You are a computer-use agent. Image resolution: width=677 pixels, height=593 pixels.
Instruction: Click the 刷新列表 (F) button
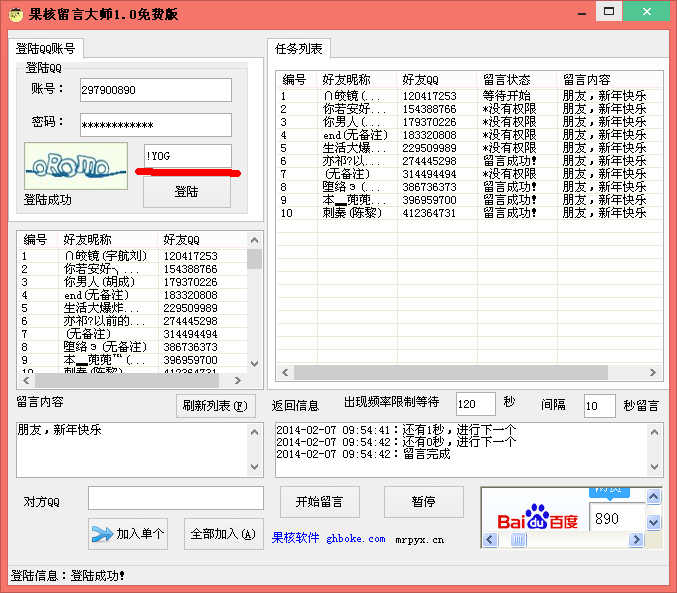click(215, 406)
